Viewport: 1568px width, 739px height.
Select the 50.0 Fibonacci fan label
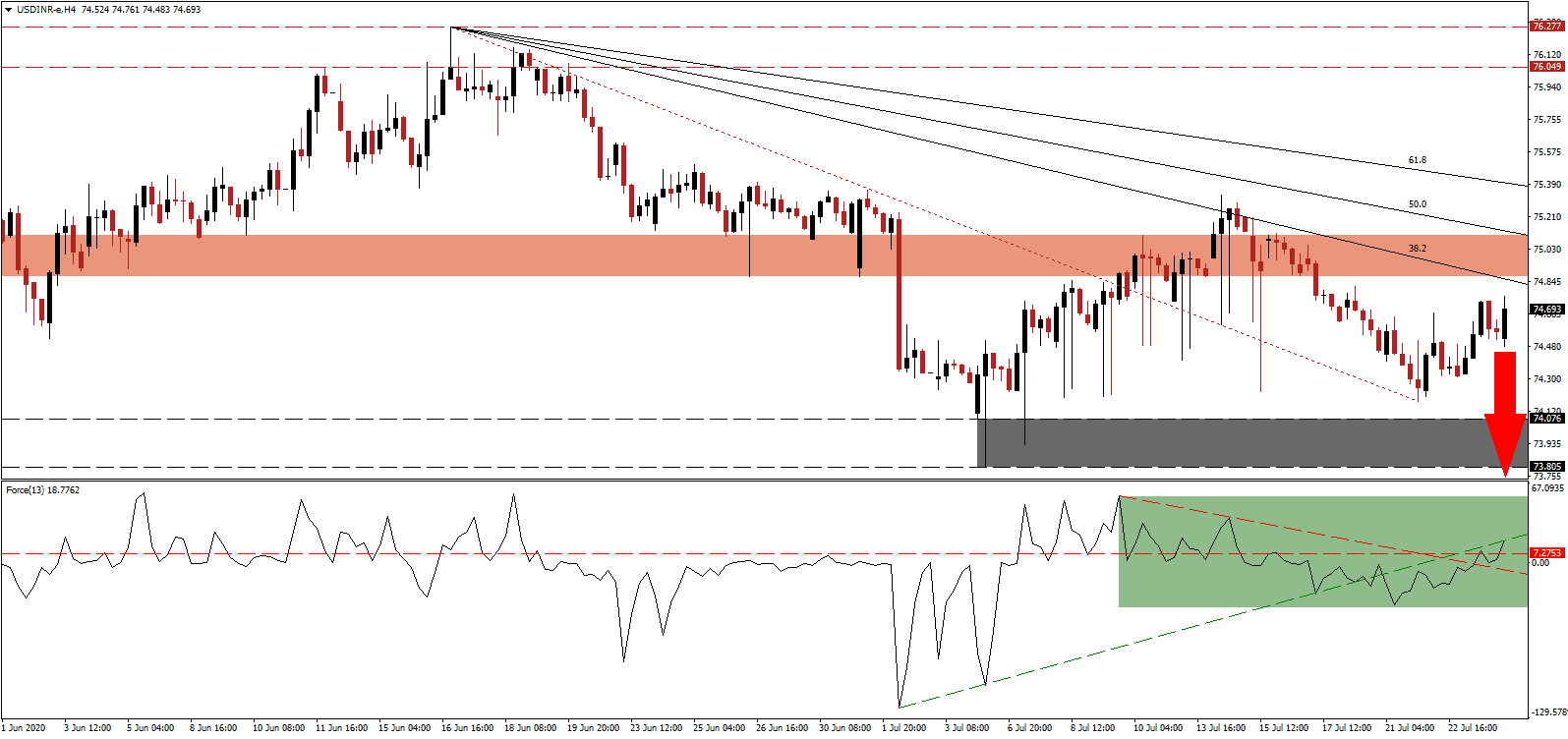click(x=1417, y=204)
